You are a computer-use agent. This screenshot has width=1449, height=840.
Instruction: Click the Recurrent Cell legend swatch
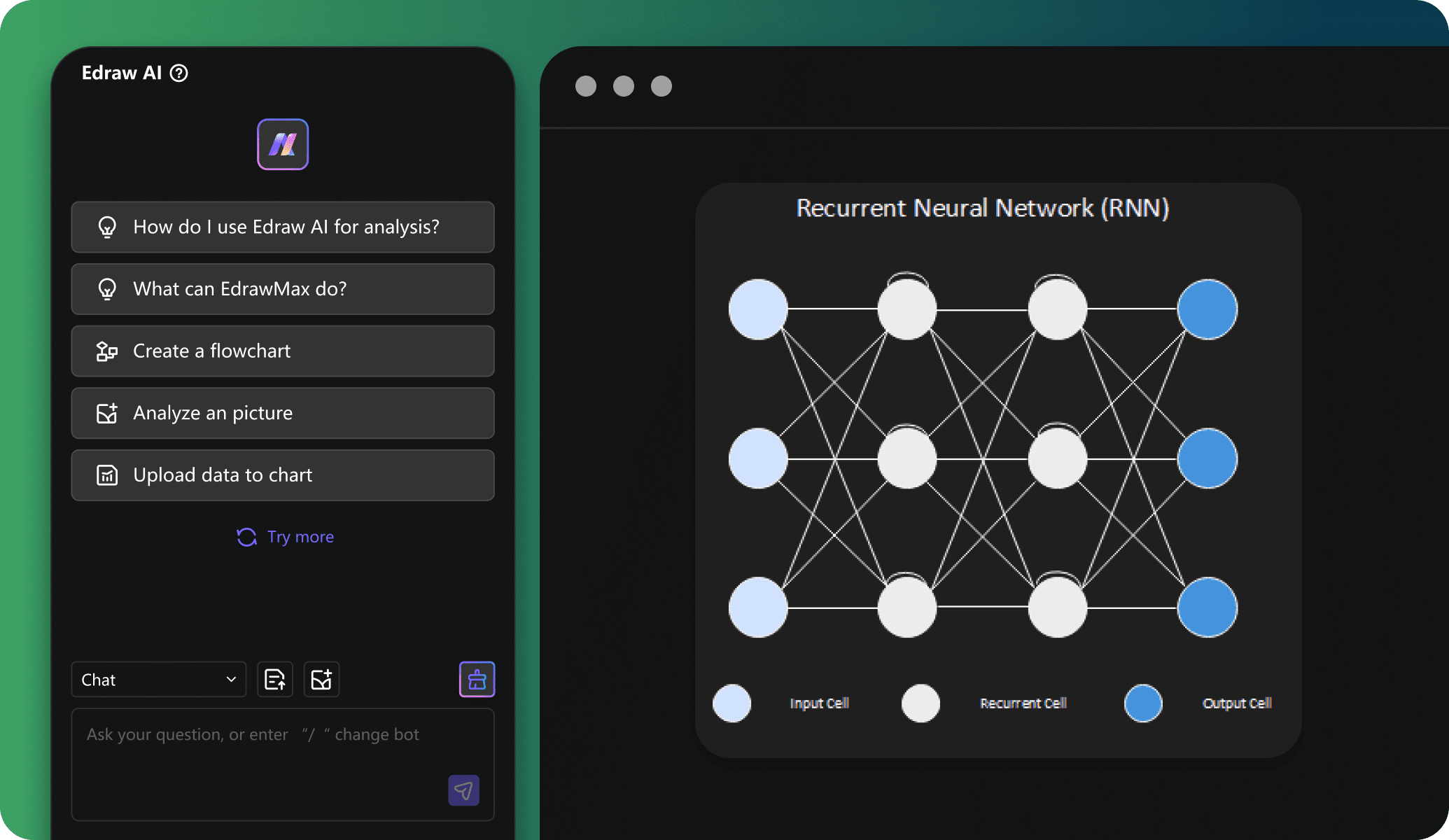[x=920, y=703]
